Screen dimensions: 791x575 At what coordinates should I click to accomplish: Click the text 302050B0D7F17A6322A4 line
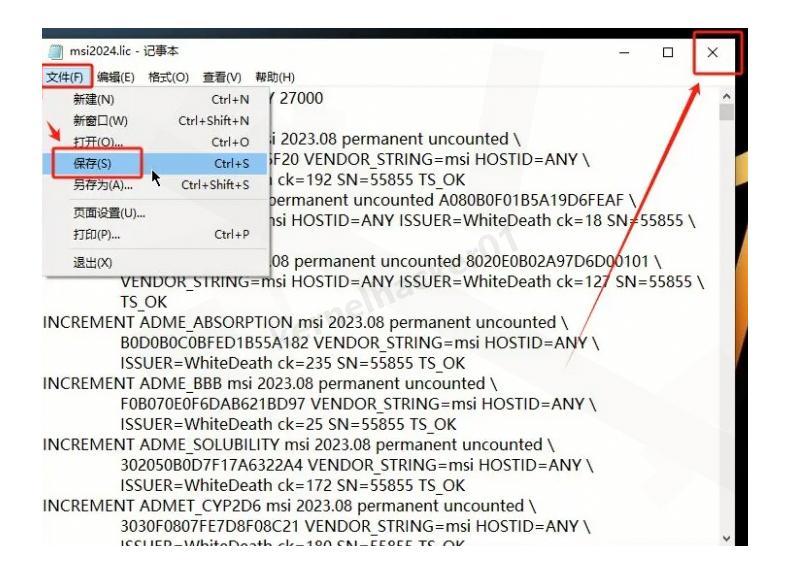pos(356,465)
